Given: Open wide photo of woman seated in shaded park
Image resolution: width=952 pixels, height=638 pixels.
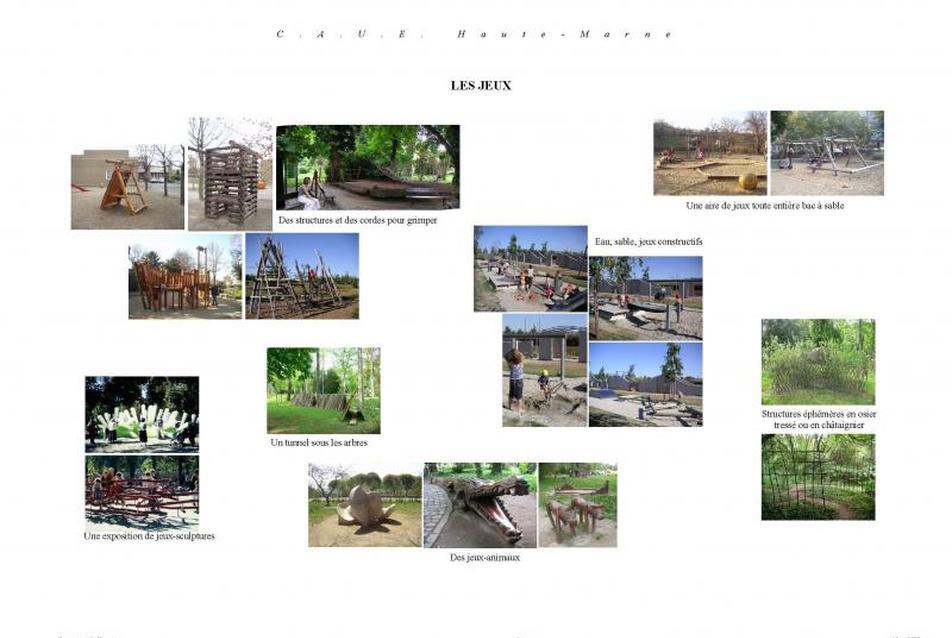Looking at the screenshot, I should click(368, 168).
